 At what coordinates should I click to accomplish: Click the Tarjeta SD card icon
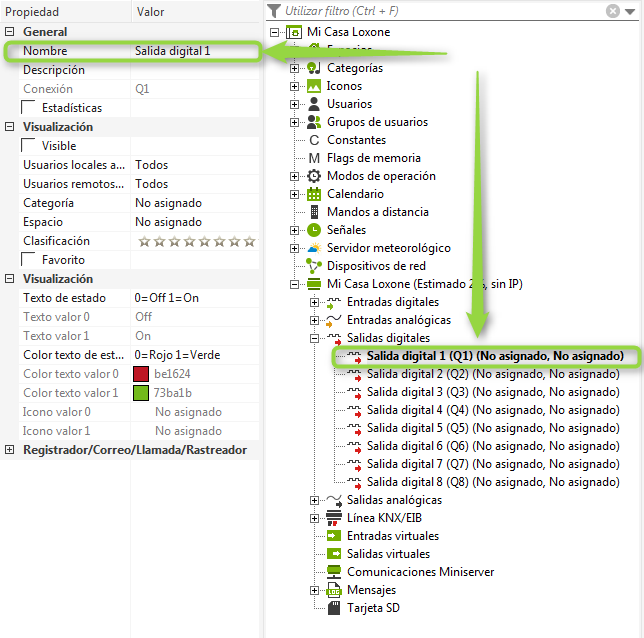click(334, 608)
